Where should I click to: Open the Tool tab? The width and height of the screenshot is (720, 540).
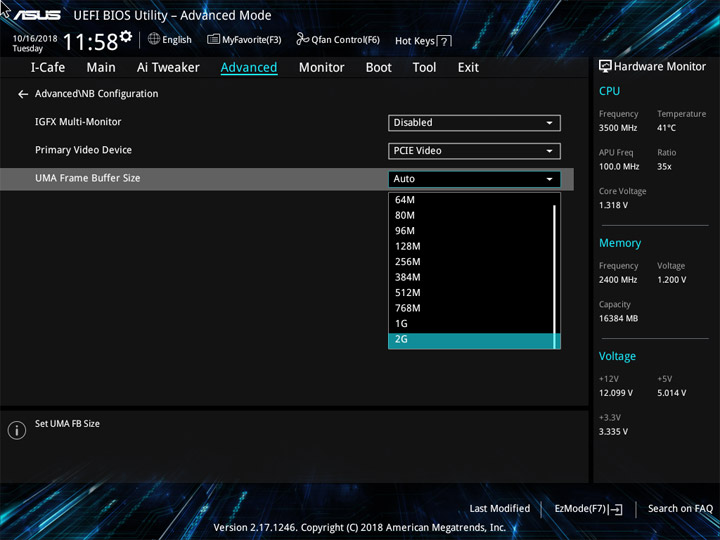(424, 68)
